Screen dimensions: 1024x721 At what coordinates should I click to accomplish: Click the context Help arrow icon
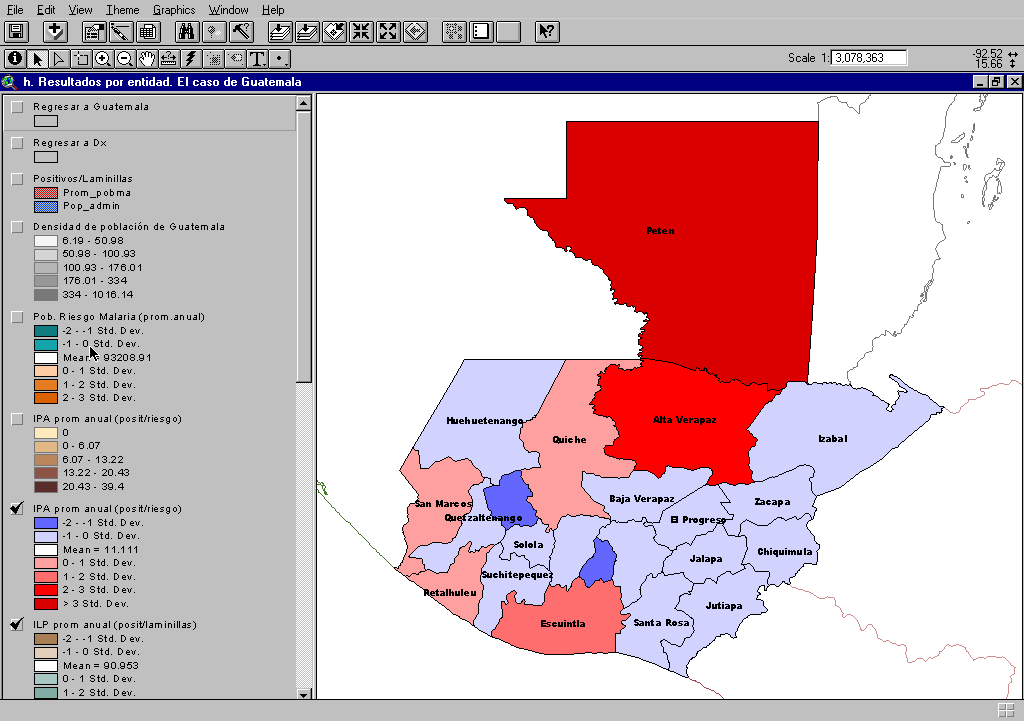click(546, 31)
